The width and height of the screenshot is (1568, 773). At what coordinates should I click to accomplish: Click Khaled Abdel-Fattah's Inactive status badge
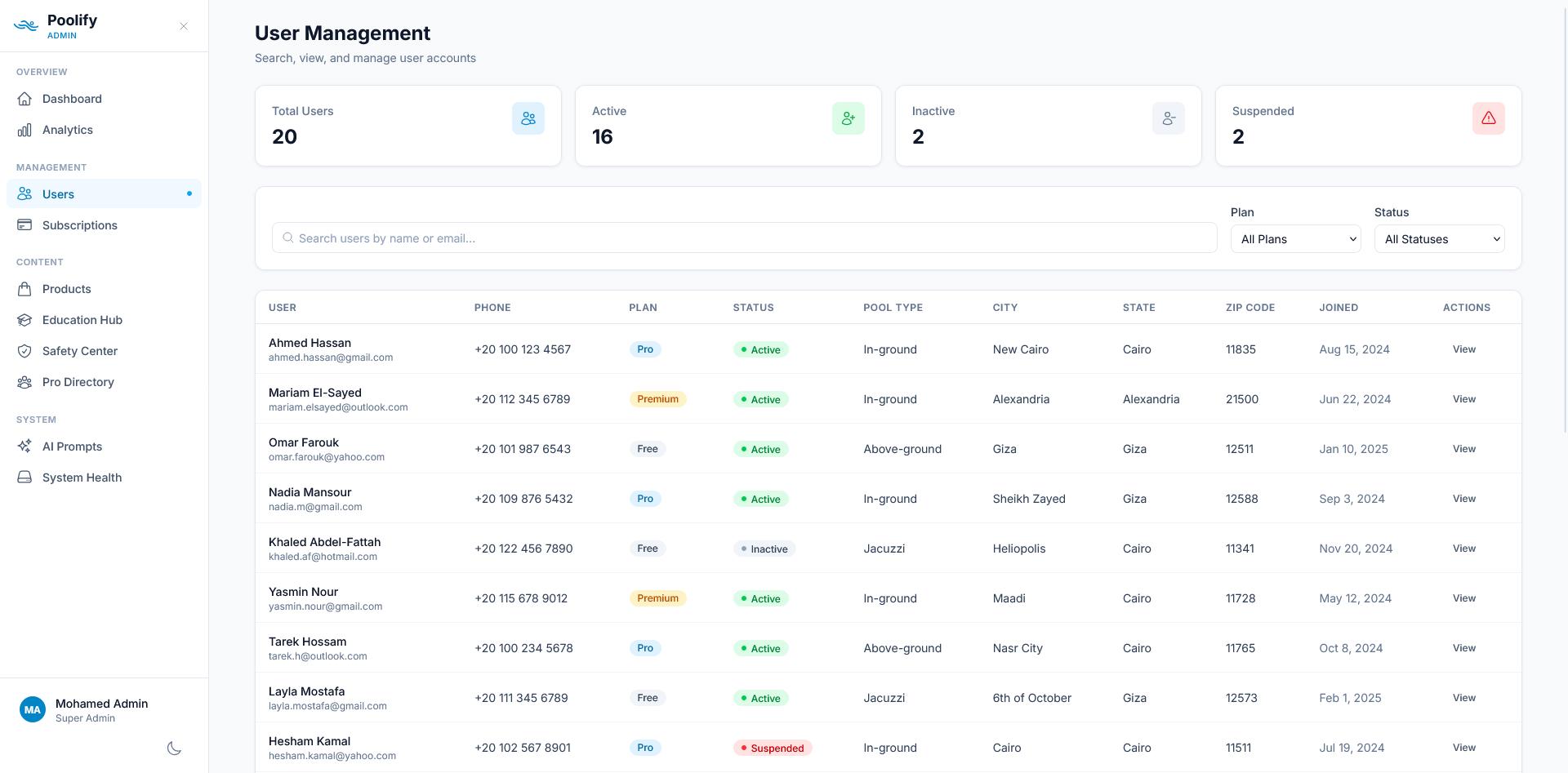764,549
